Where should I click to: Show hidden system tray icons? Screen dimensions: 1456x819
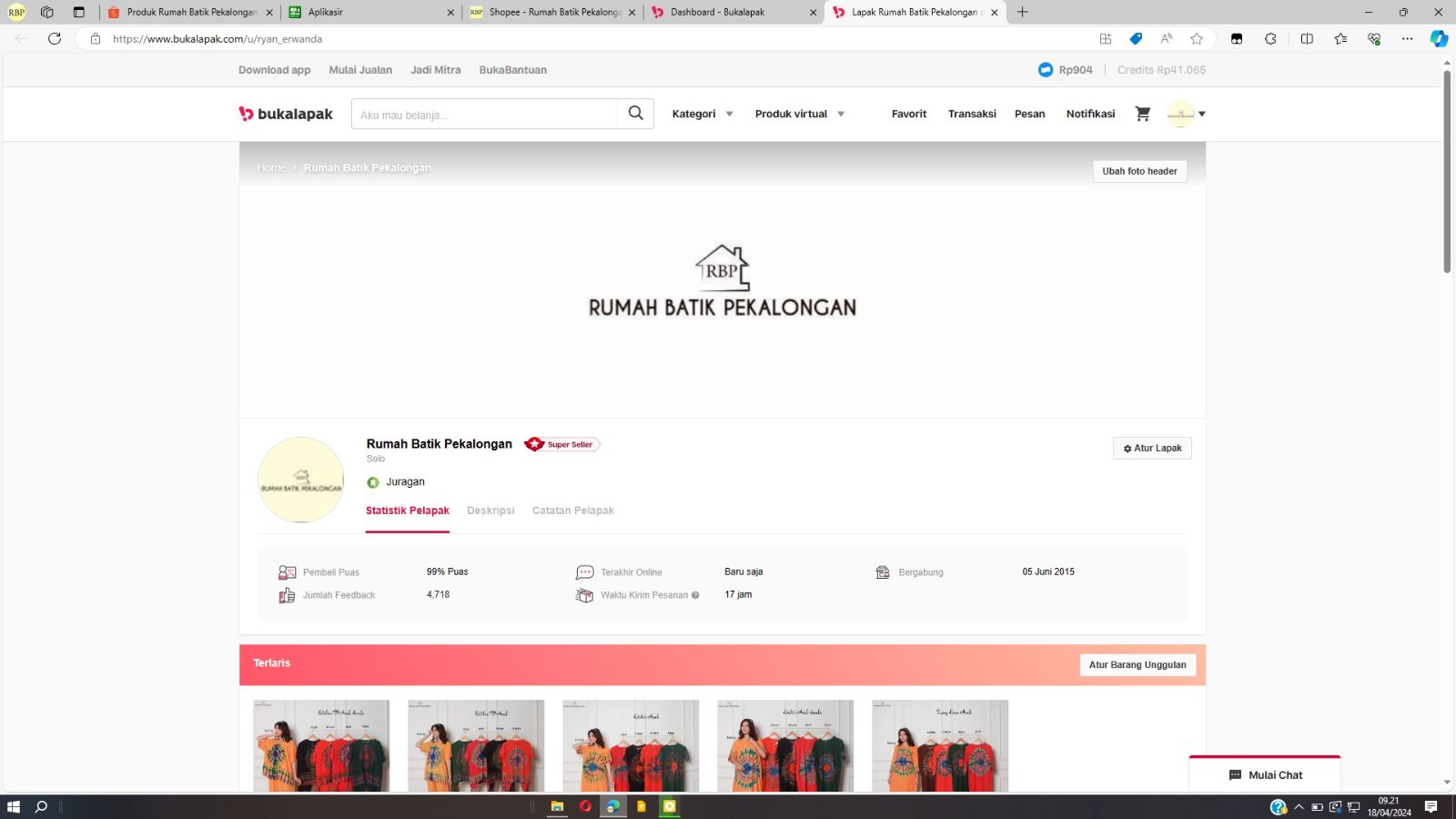pos(1299,806)
